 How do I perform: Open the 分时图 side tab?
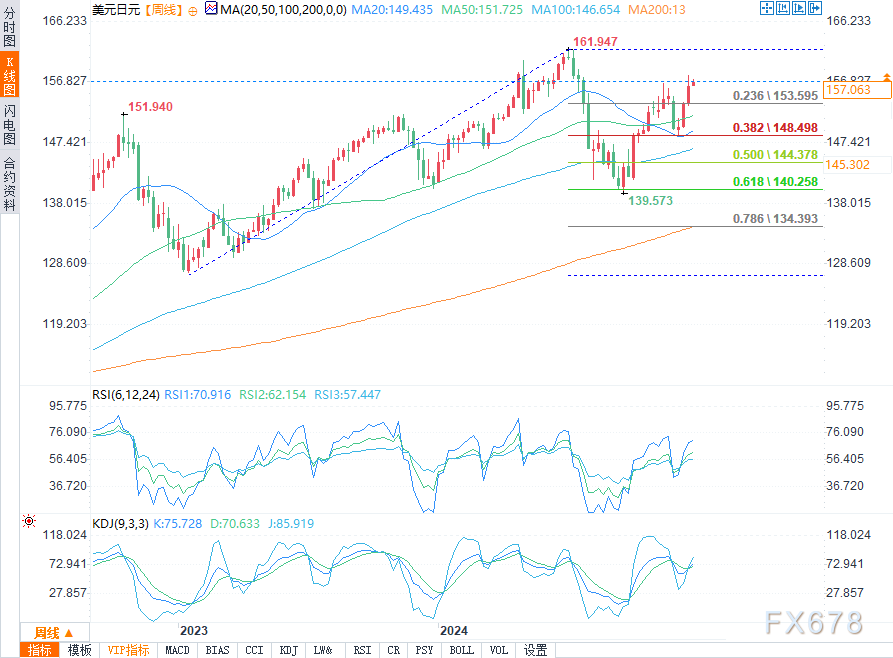[10, 26]
